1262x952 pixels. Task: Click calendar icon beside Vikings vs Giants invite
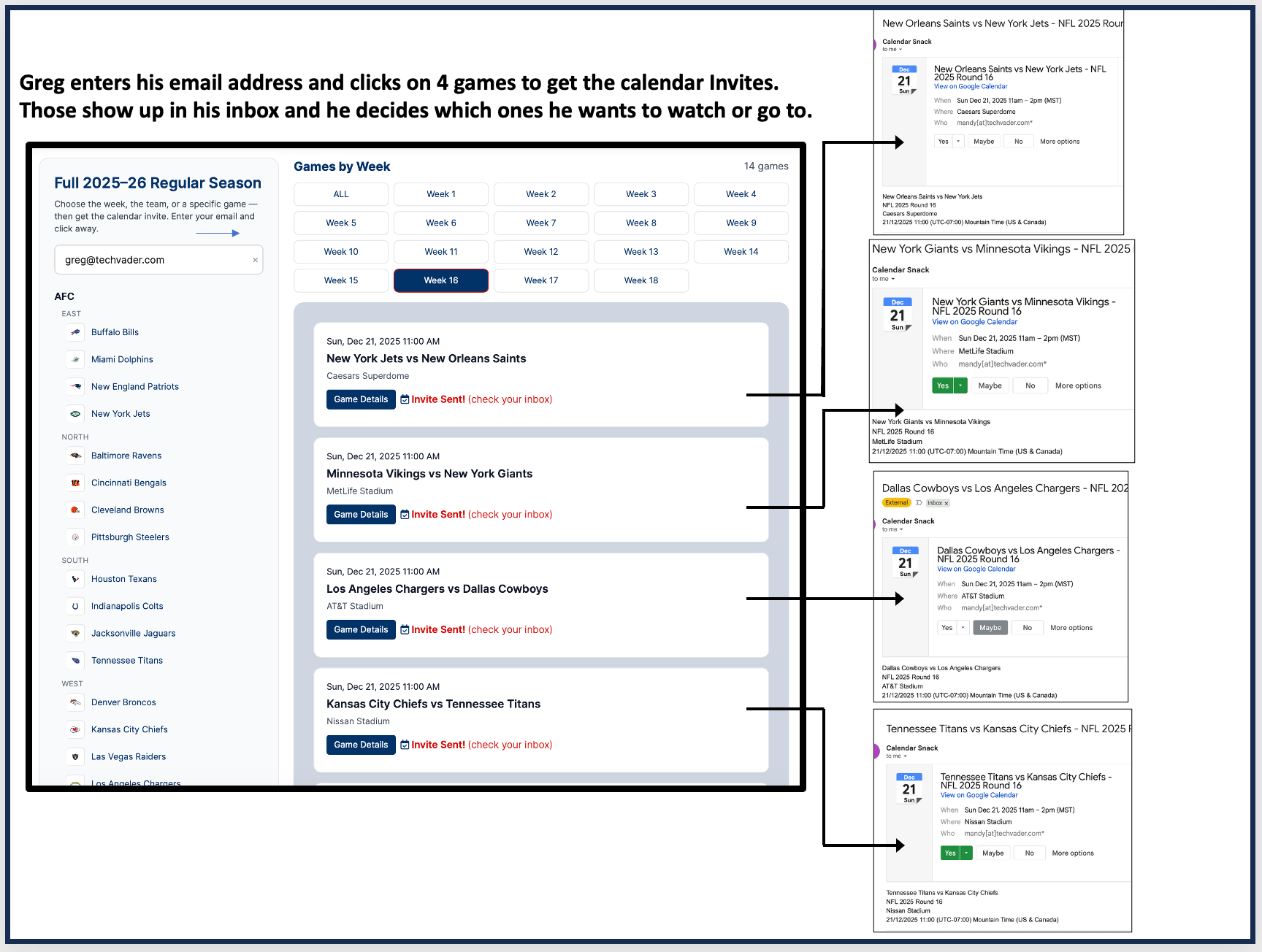[405, 515]
